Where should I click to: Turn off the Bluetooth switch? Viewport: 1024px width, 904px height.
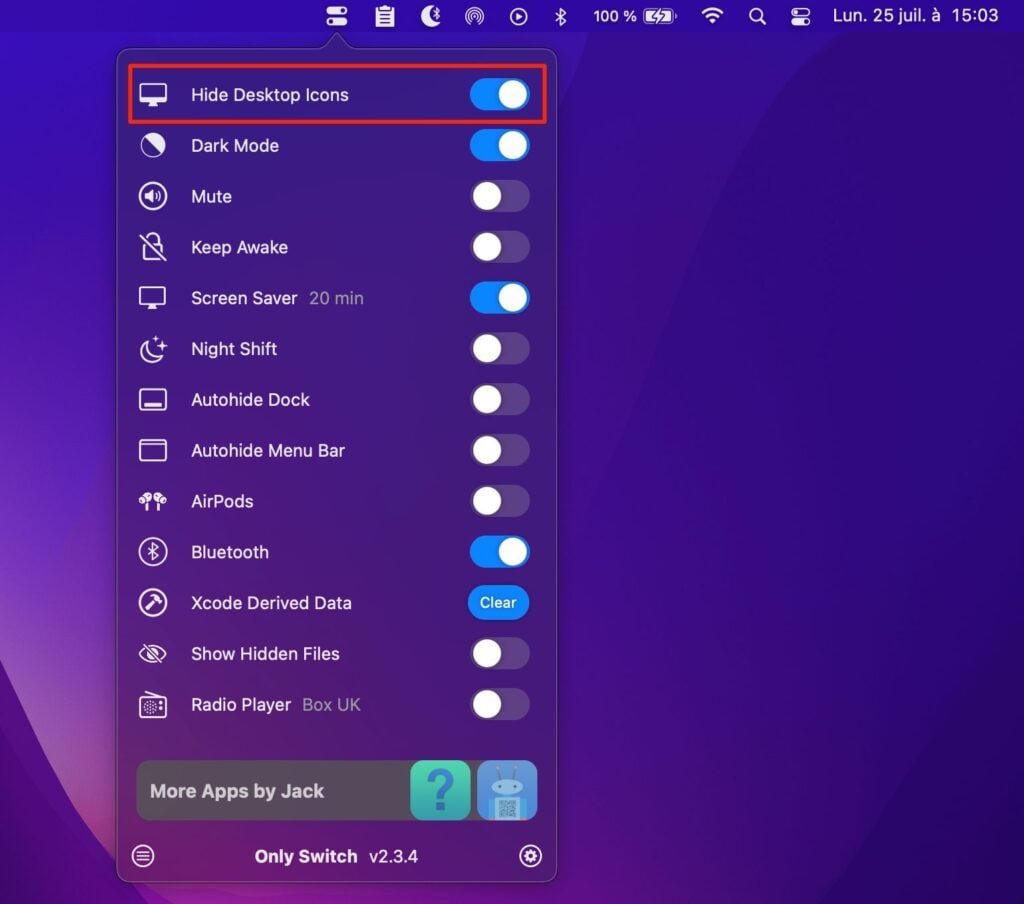tap(500, 552)
